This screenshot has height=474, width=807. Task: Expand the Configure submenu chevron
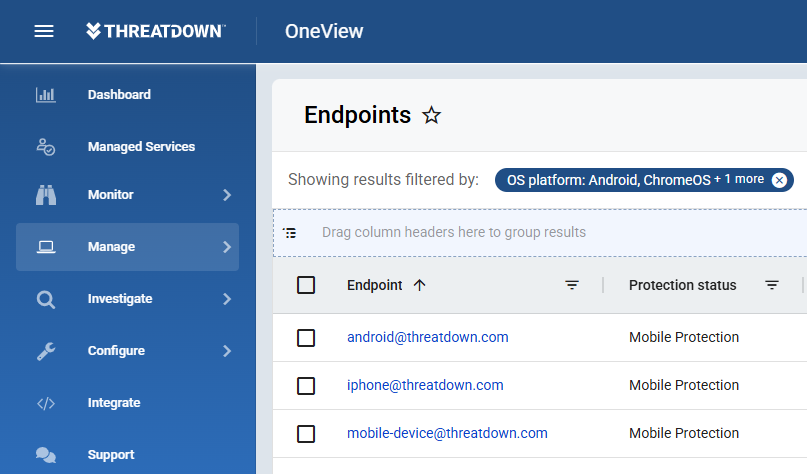click(x=227, y=351)
